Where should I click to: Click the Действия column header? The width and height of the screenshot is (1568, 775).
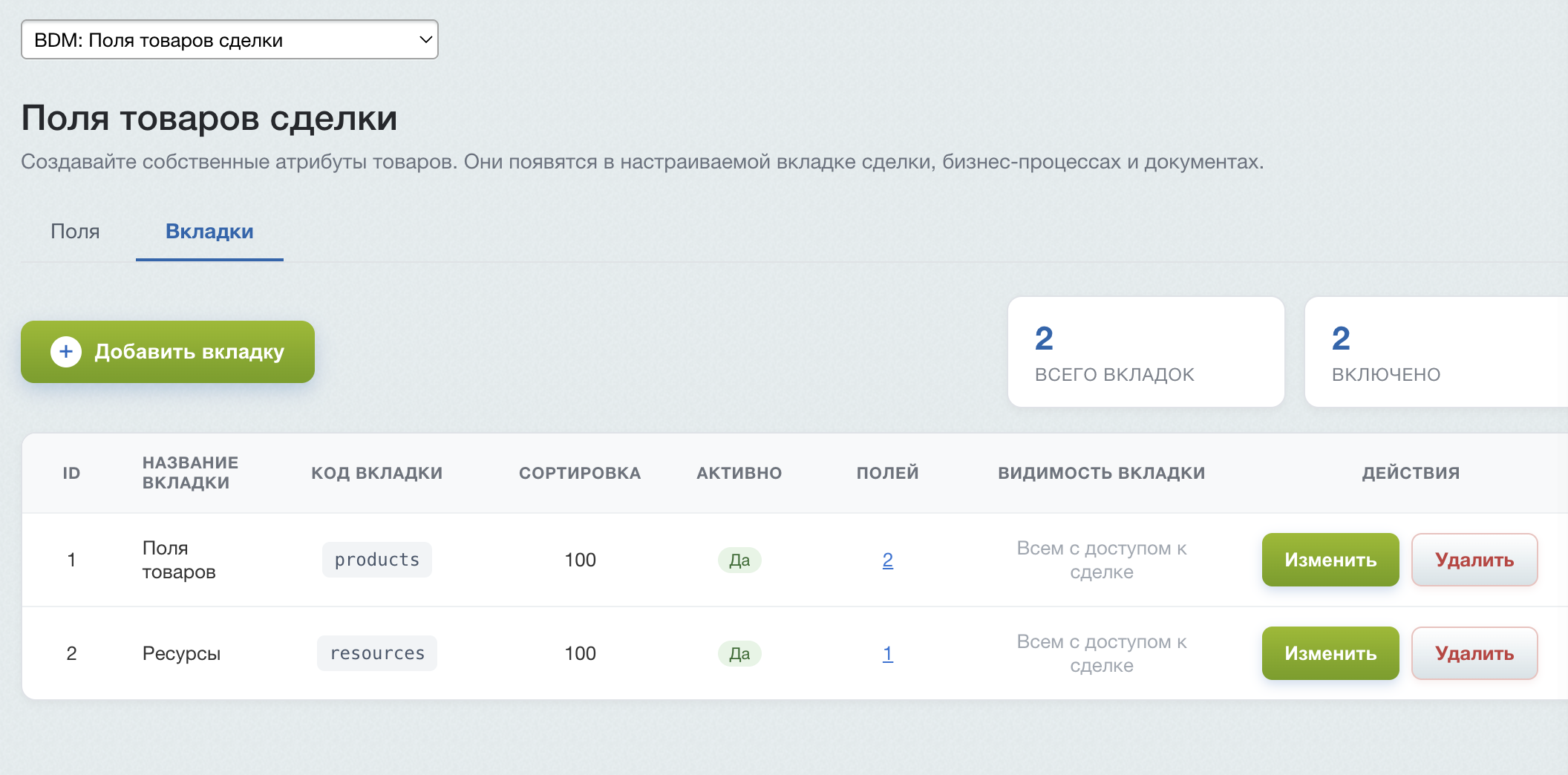[1411, 473]
